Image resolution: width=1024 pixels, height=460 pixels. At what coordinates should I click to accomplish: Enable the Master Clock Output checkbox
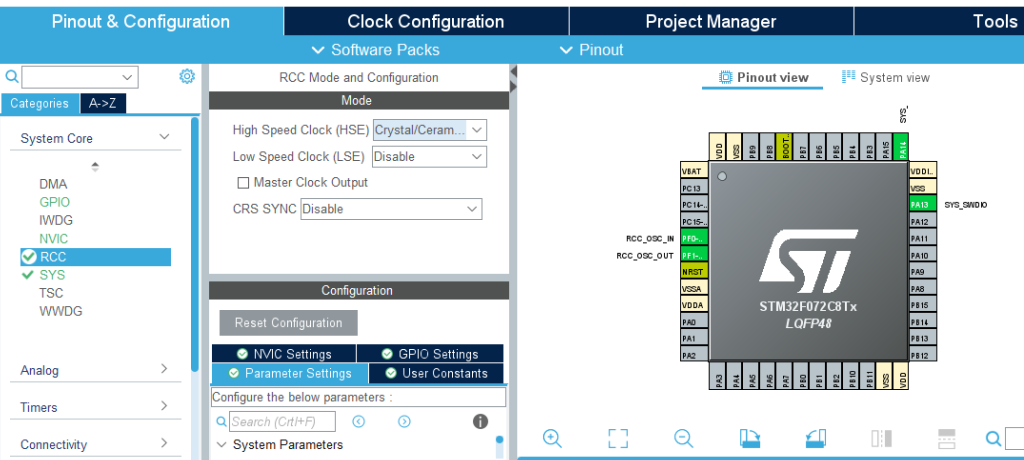(x=244, y=182)
